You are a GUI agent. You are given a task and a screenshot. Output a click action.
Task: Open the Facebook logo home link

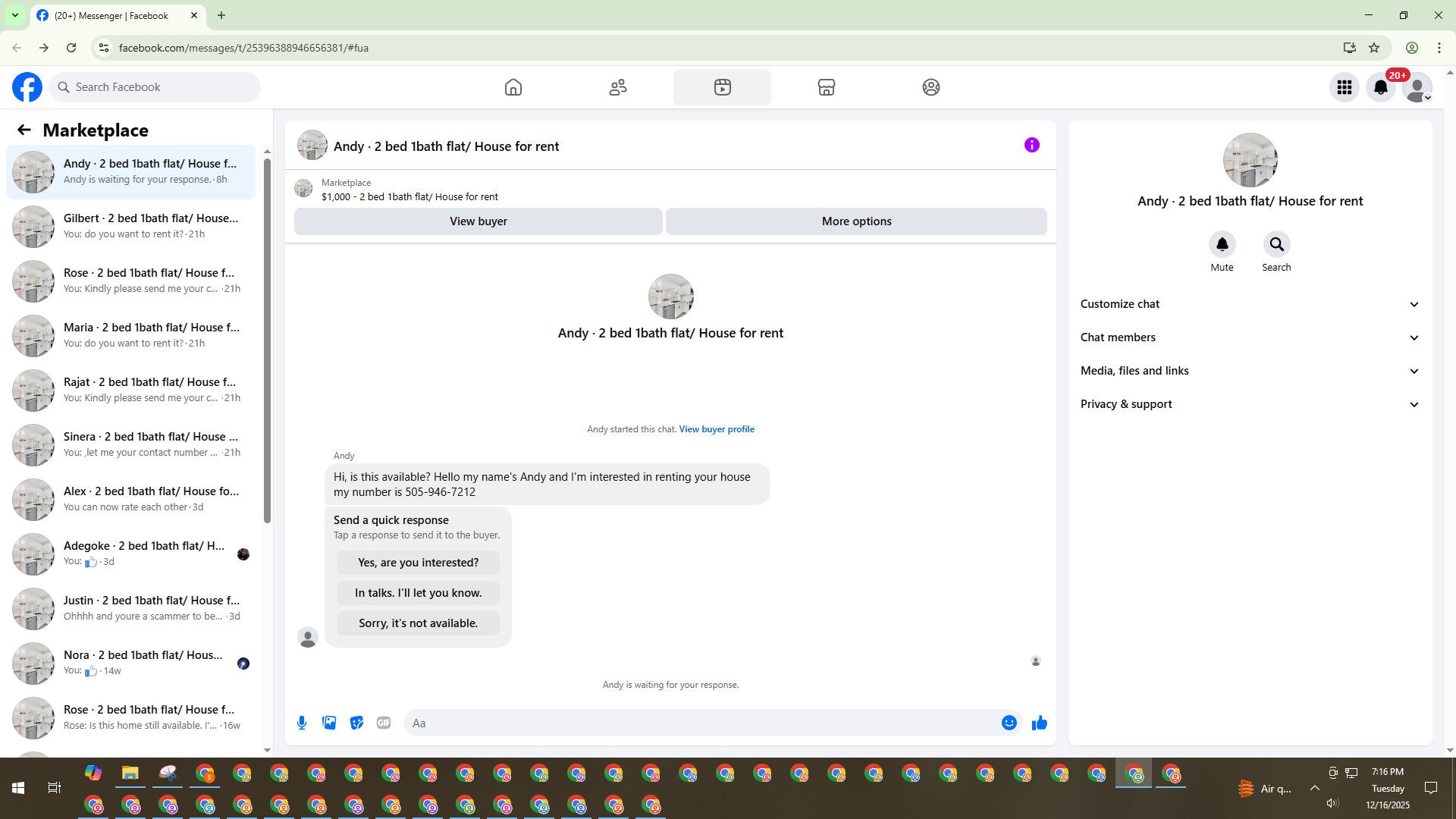coord(27,87)
